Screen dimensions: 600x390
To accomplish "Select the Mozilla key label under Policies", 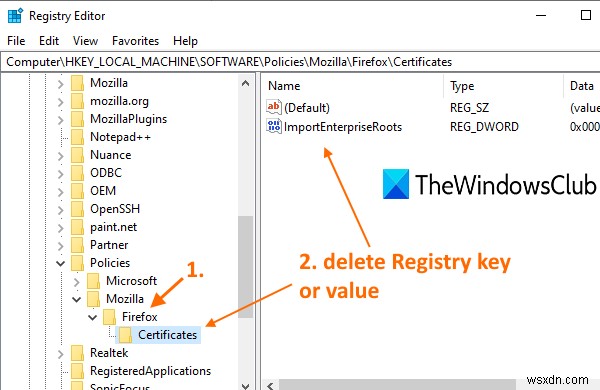I will coord(125,299).
